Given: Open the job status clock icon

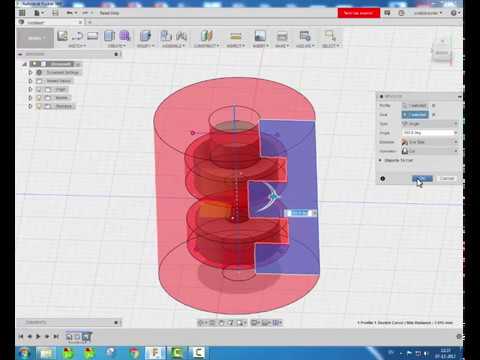Looking at the screenshot, I should (x=401, y=13).
